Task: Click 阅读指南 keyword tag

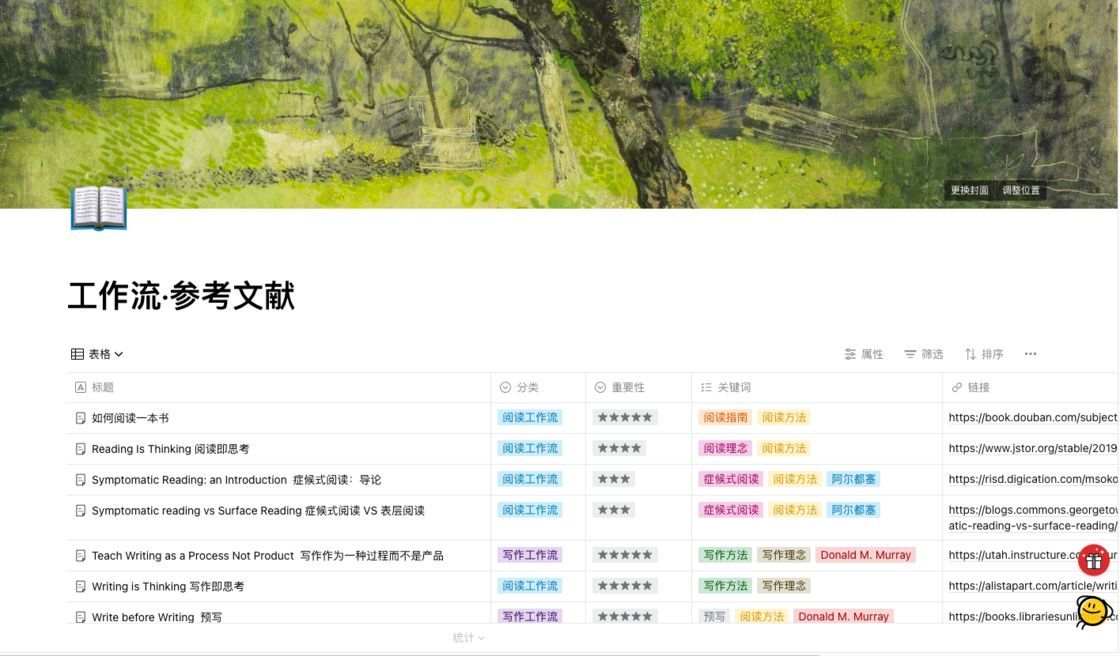Action: 725,417
